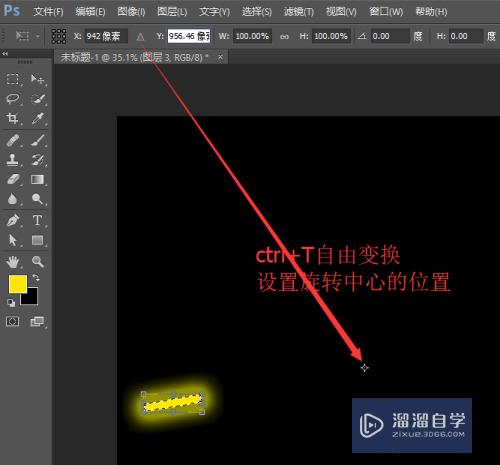The image size is (500, 465).
Task: Select the Gradient tool
Action: pyautogui.click(x=37, y=179)
